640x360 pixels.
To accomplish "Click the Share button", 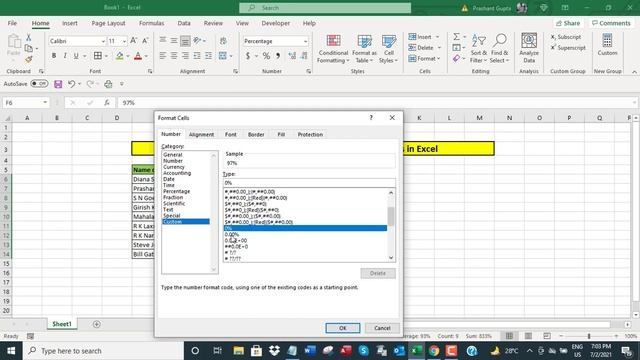I will [568, 23].
